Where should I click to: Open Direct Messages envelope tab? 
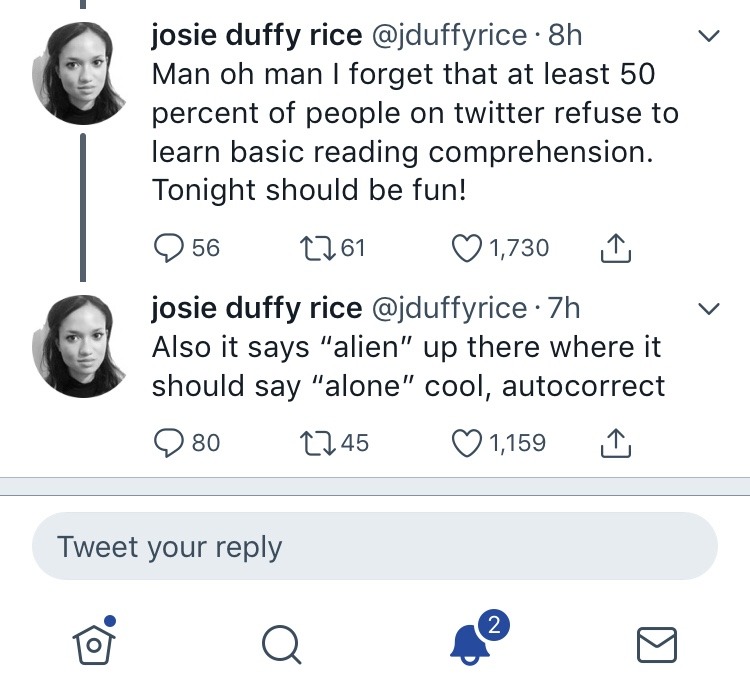(x=657, y=645)
